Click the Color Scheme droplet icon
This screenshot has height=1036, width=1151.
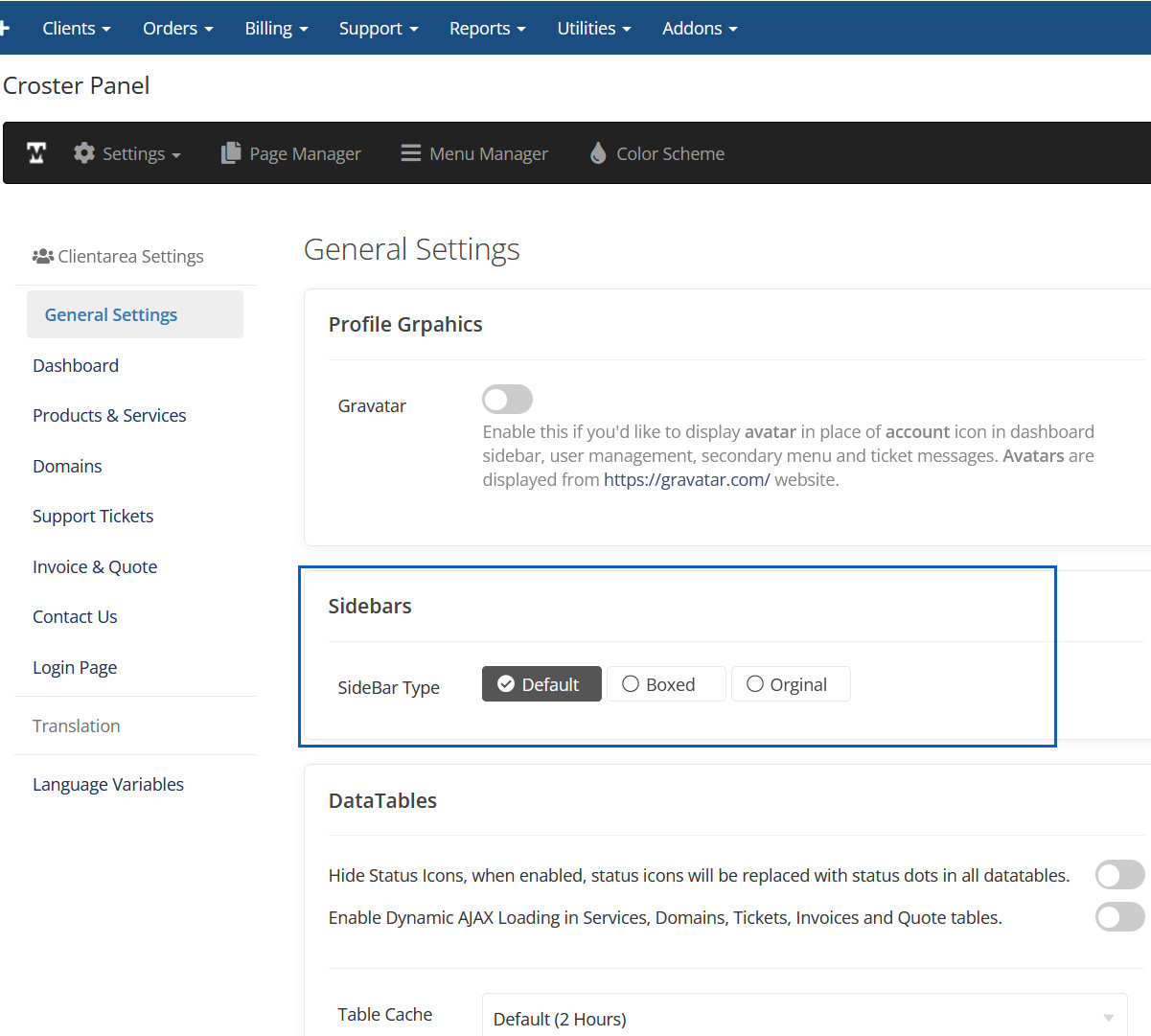click(598, 153)
